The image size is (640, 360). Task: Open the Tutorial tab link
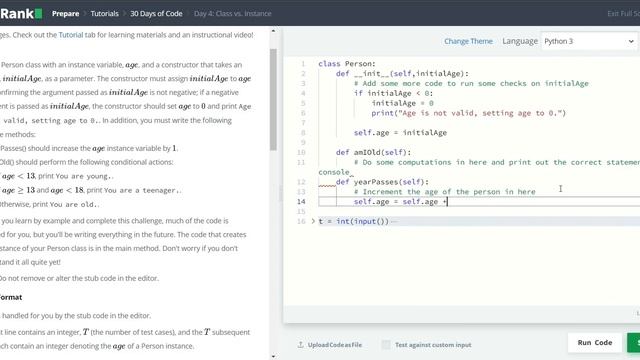coord(71,35)
